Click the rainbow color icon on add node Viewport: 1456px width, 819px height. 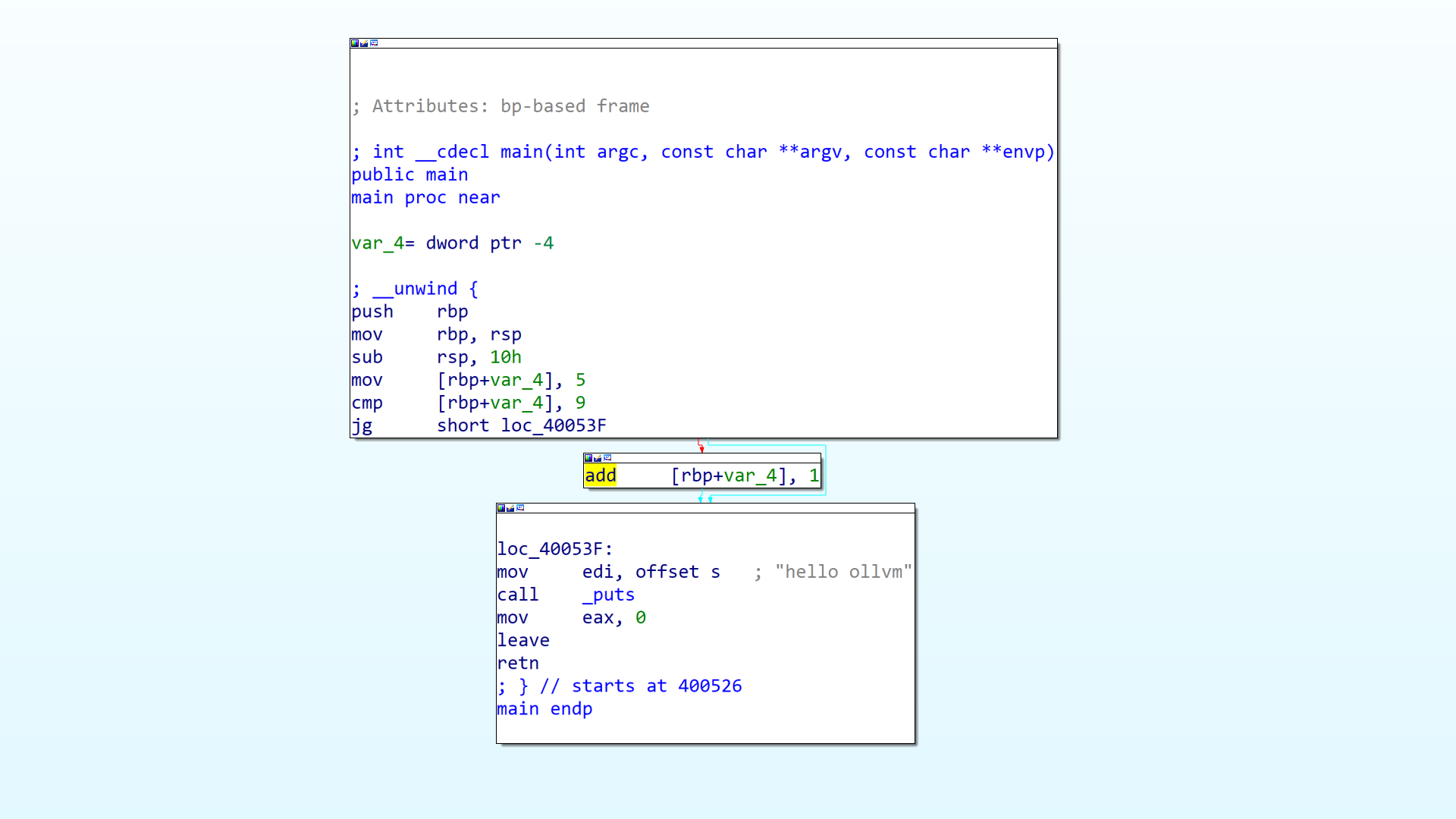[x=588, y=458]
